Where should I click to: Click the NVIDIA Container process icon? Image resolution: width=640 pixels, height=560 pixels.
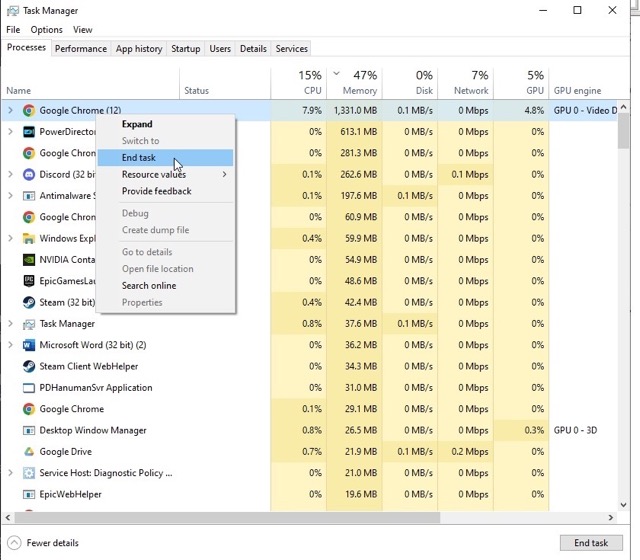(29, 260)
